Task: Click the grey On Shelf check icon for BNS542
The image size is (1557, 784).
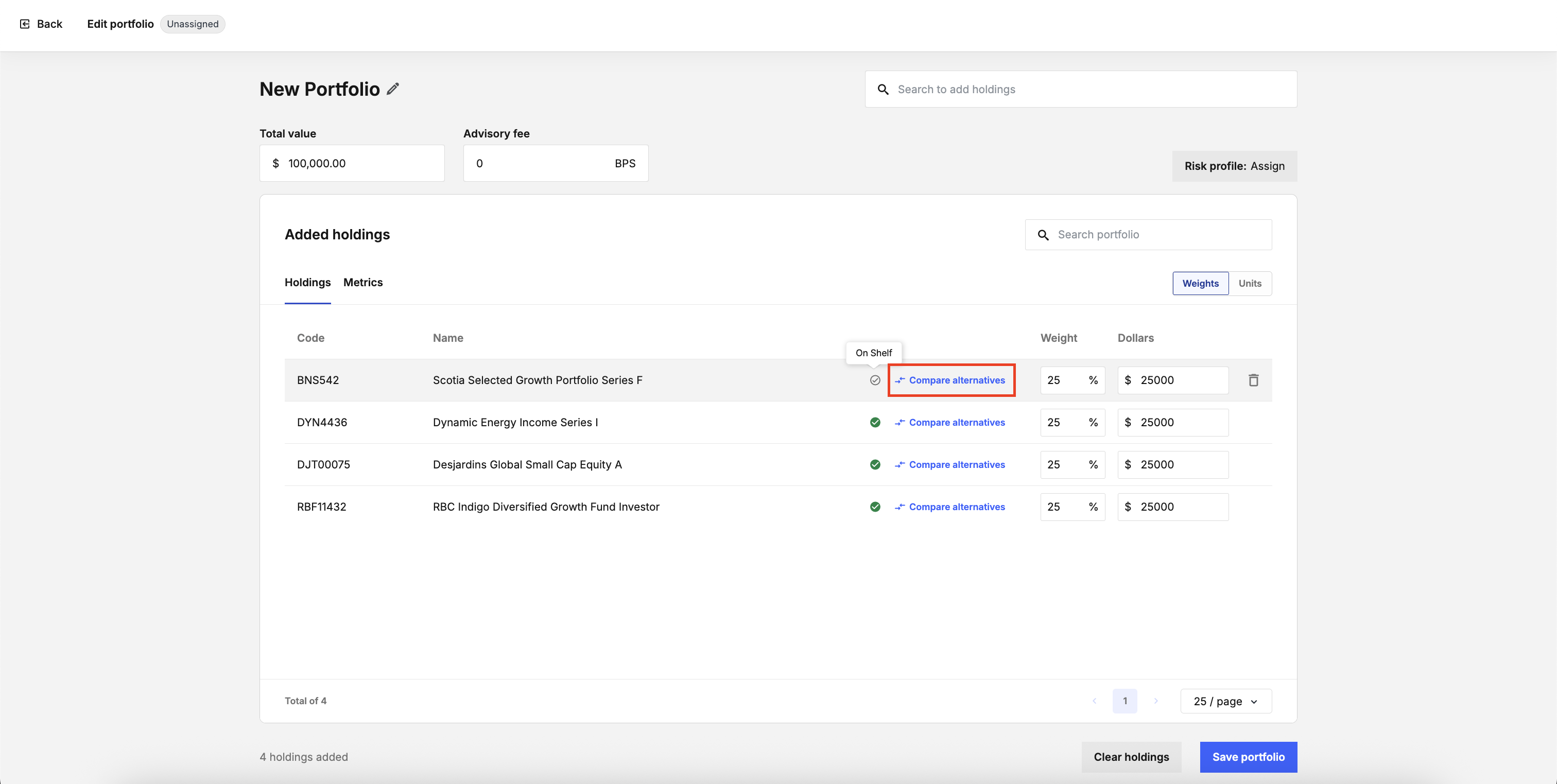Action: click(875, 380)
